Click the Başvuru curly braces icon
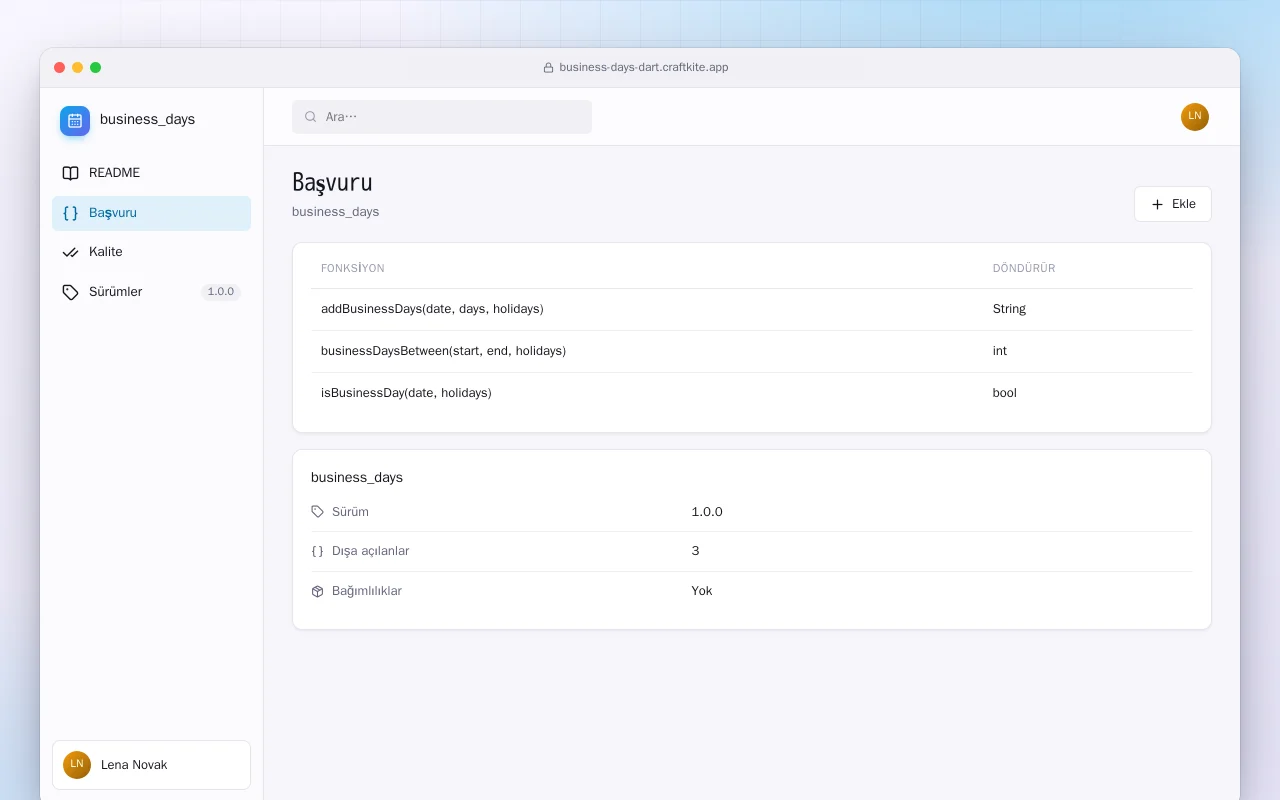 pos(70,213)
